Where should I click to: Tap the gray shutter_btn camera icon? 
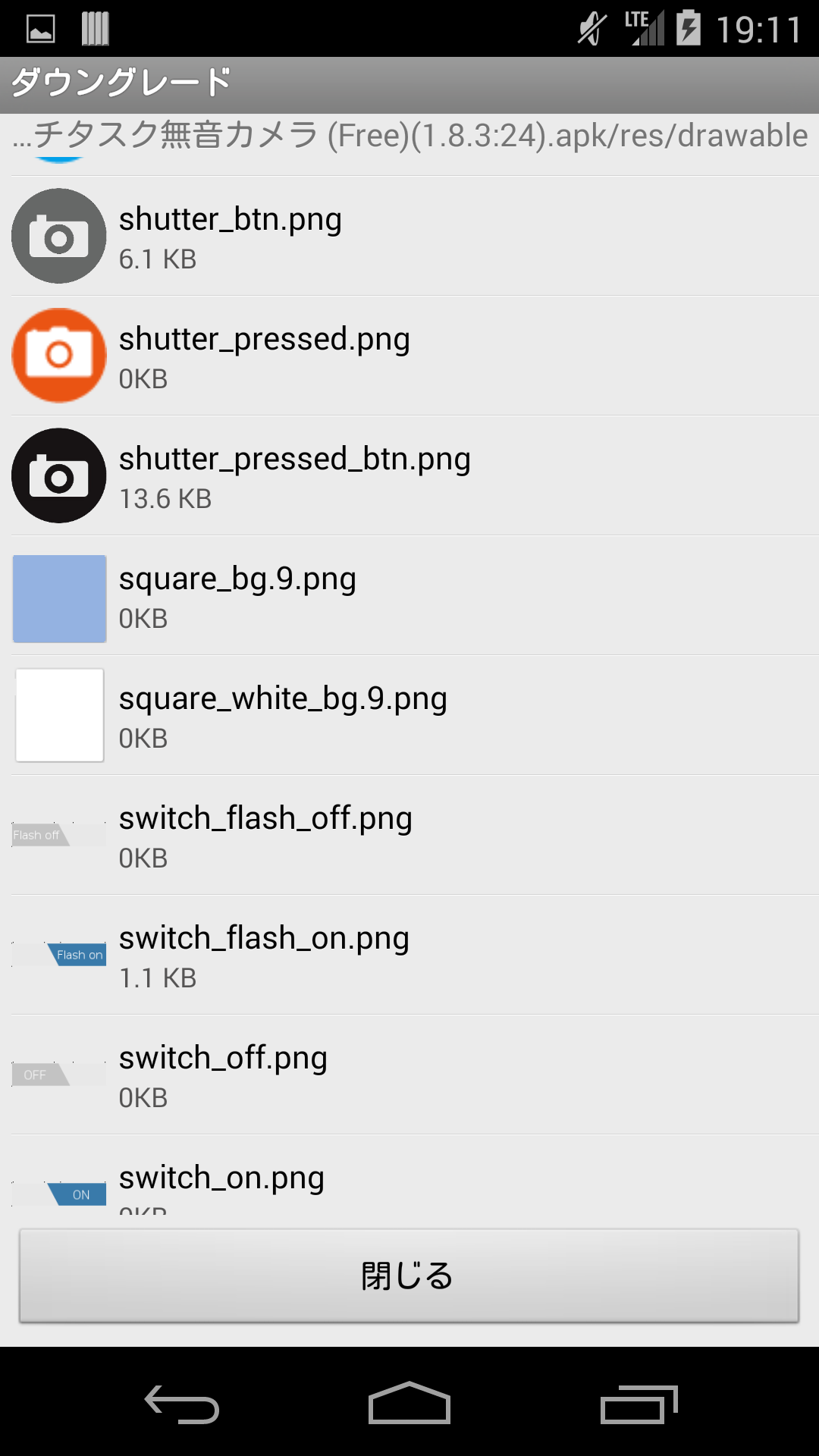[59, 236]
